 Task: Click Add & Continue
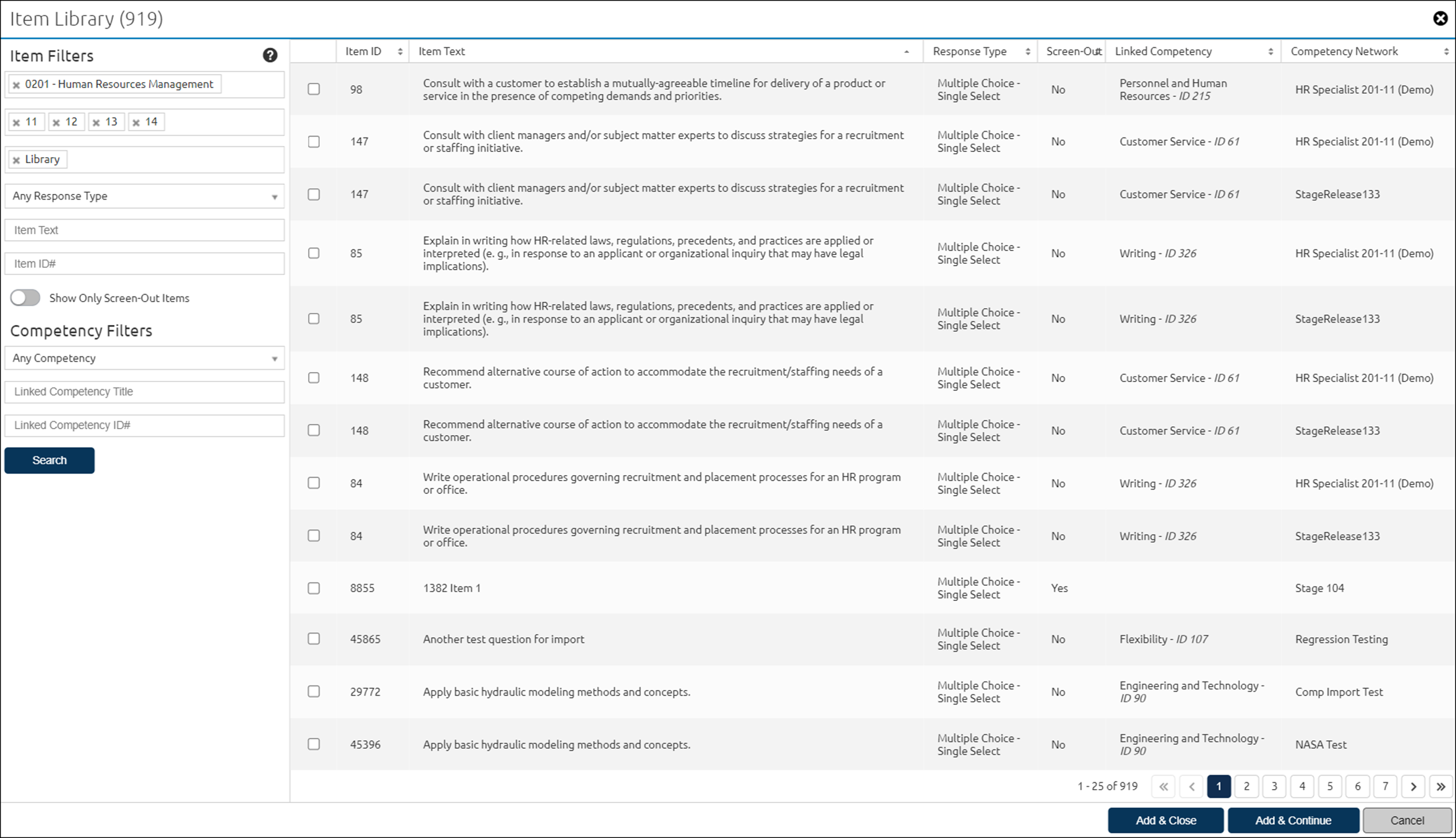click(1293, 820)
